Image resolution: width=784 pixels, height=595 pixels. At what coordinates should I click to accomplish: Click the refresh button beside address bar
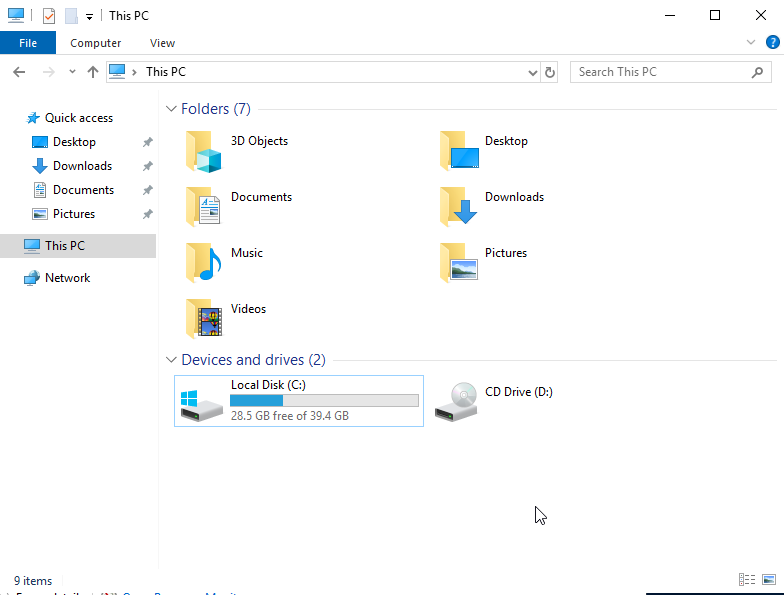(x=549, y=72)
